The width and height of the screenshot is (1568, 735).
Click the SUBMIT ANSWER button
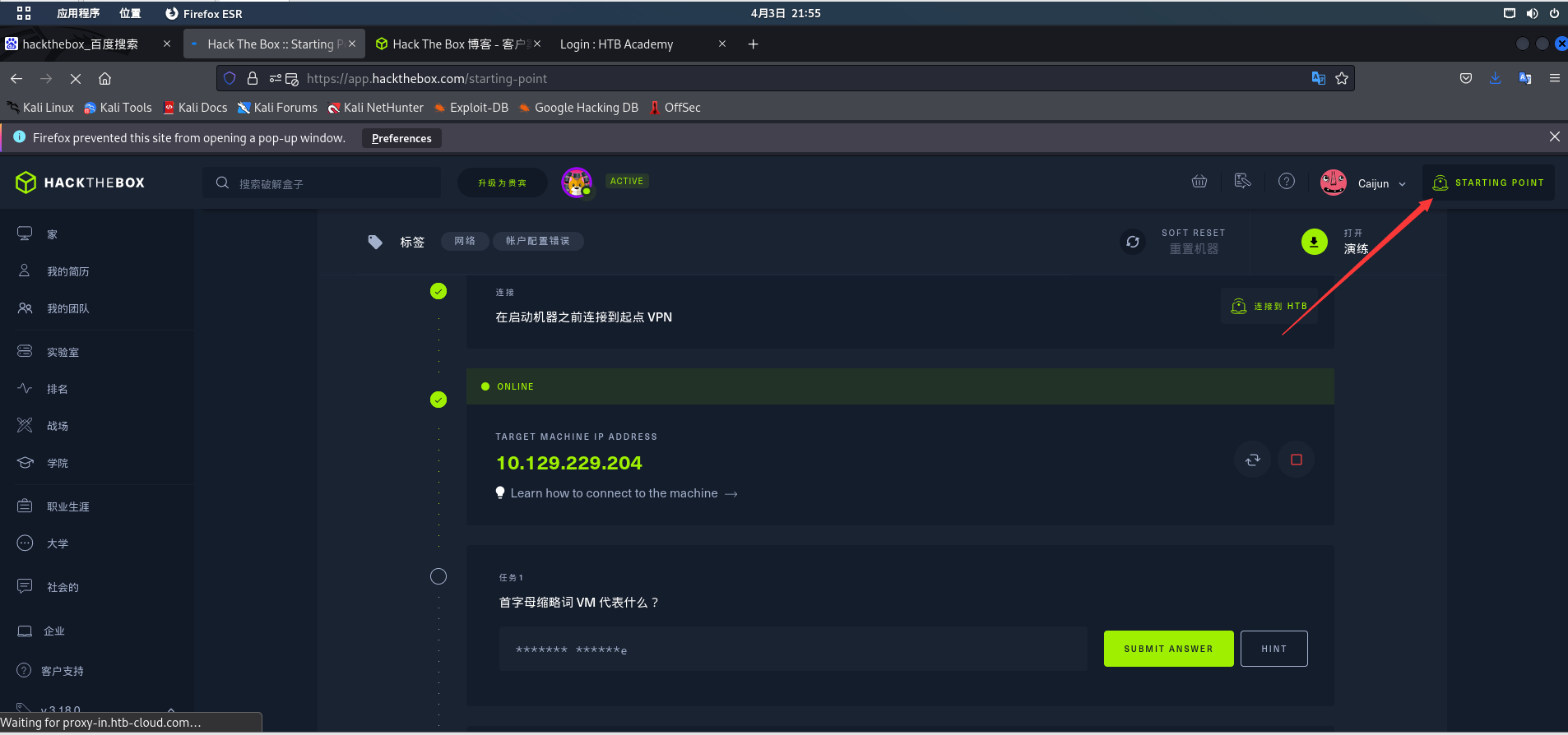pos(1168,649)
